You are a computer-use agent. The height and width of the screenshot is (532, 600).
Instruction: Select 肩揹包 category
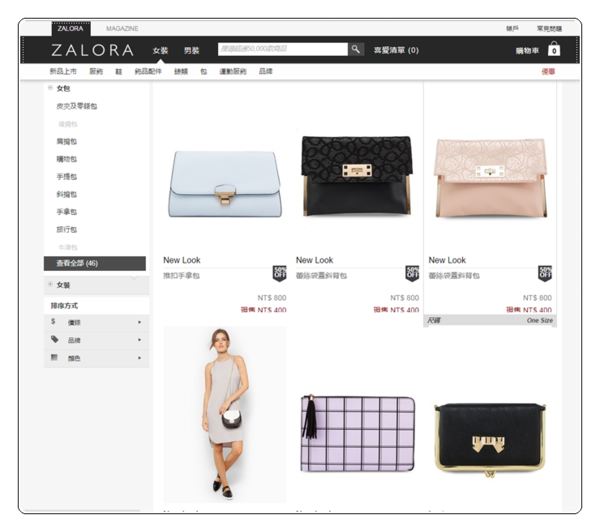[x=67, y=141]
